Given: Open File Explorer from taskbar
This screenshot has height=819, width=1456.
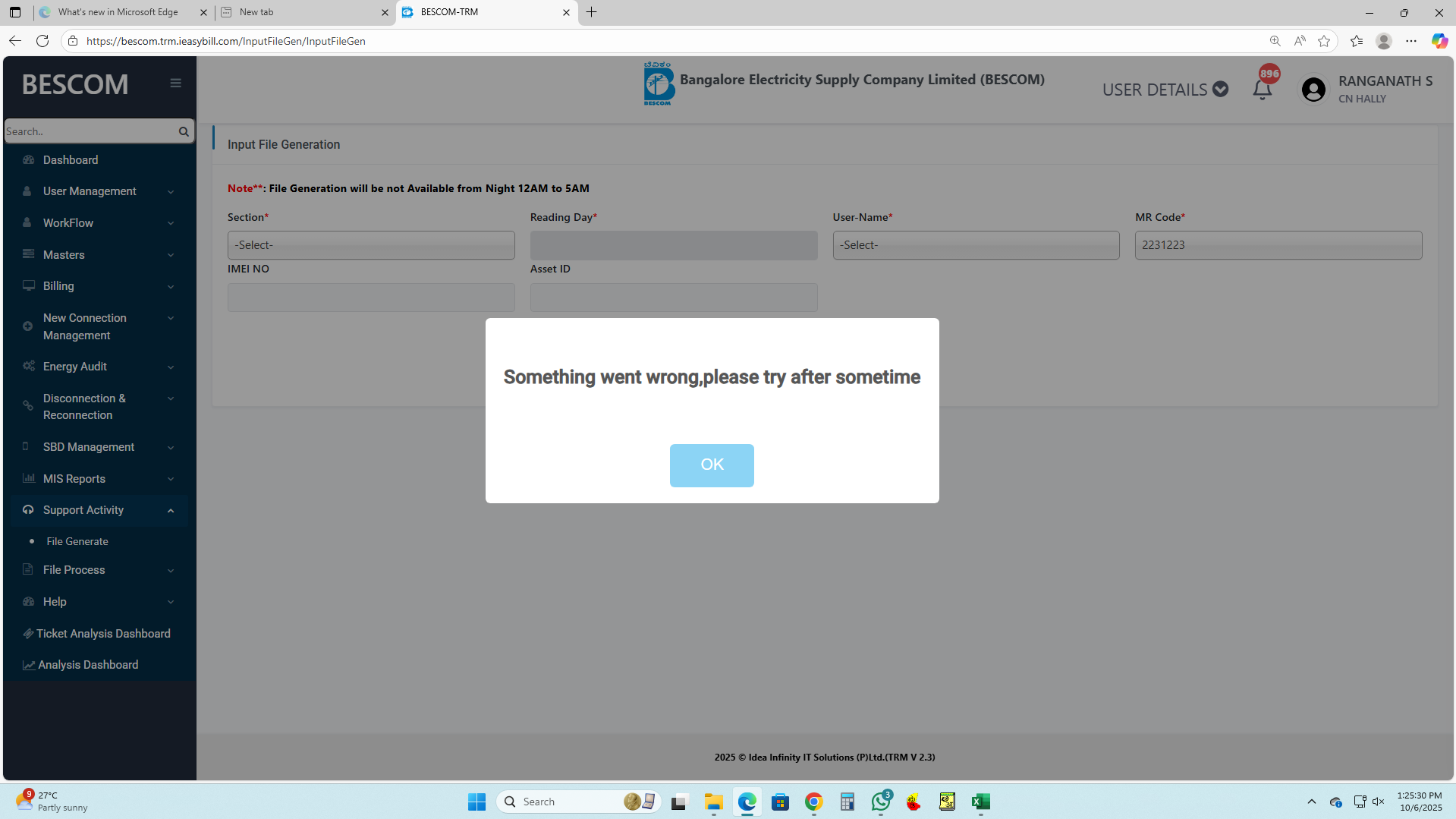Looking at the screenshot, I should [713, 802].
